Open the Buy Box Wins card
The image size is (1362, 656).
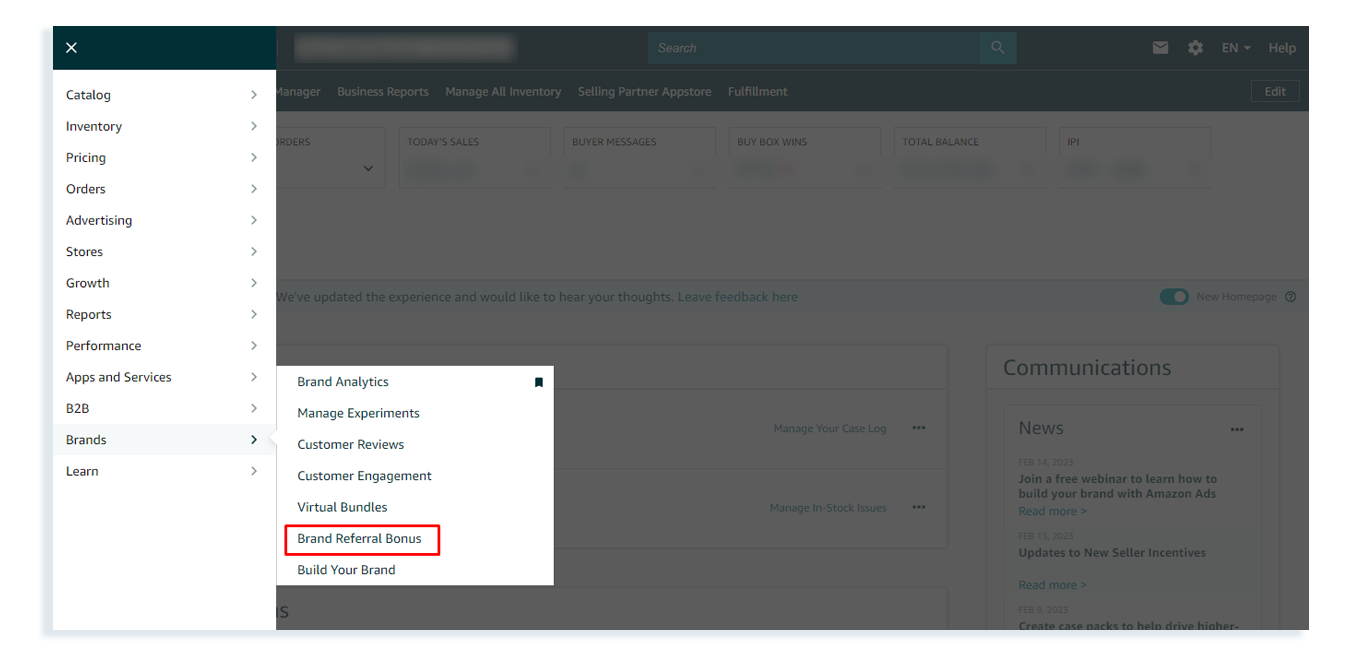click(x=805, y=157)
